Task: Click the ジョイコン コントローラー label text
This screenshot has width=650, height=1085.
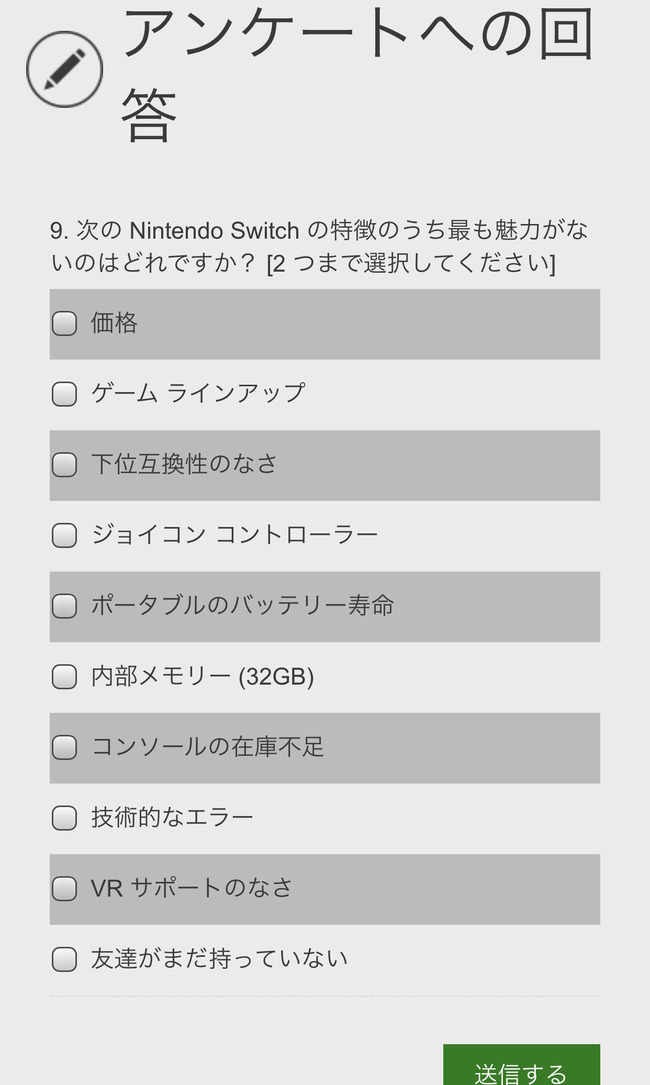Action: [235, 534]
